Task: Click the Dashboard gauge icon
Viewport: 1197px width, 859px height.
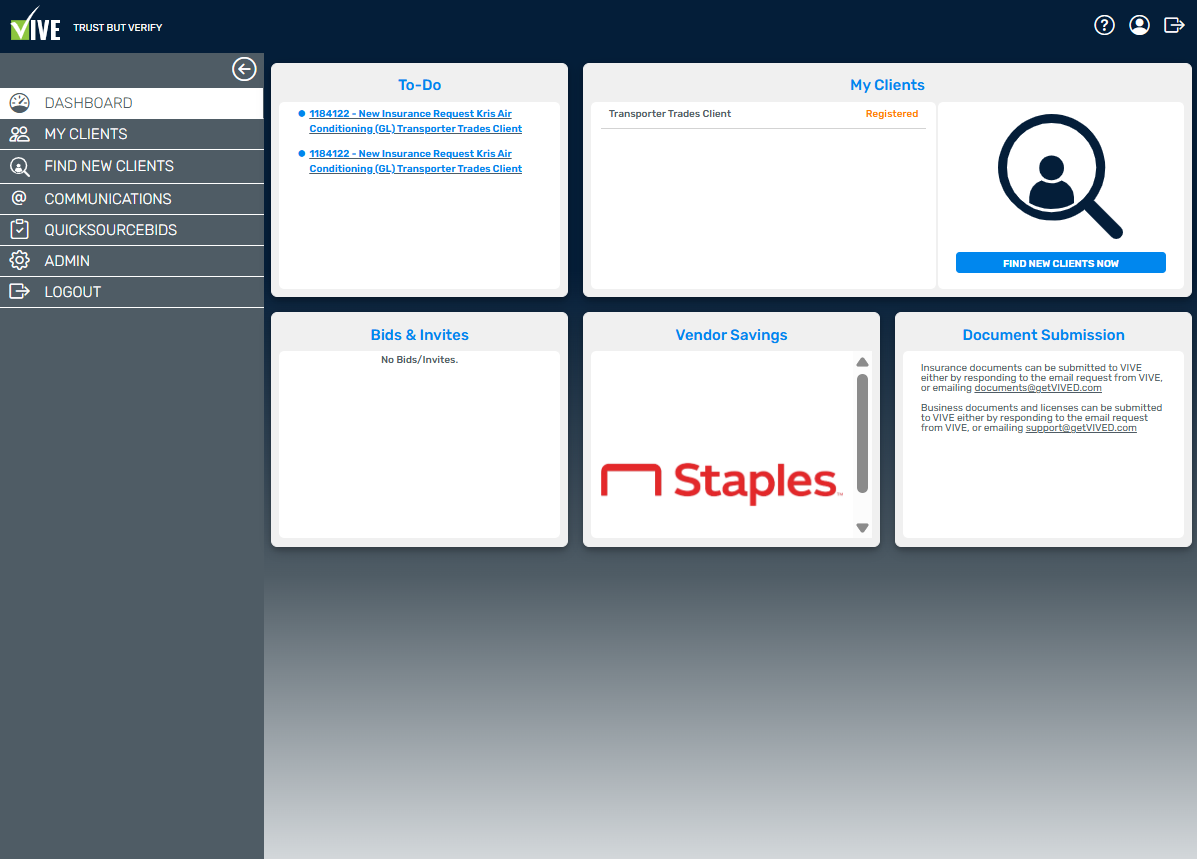Action: [x=20, y=102]
